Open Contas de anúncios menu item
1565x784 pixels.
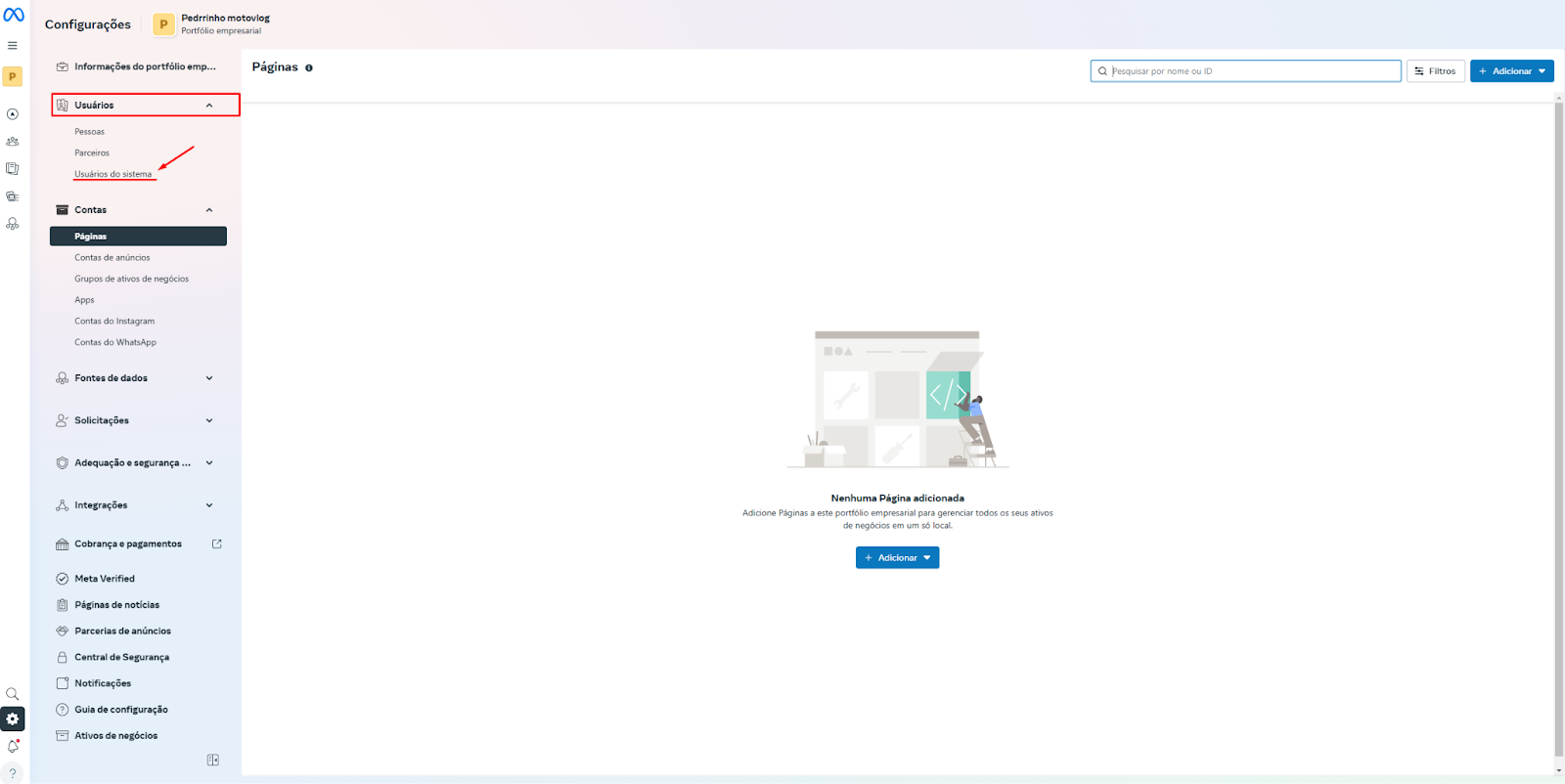[x=112, y=258]
